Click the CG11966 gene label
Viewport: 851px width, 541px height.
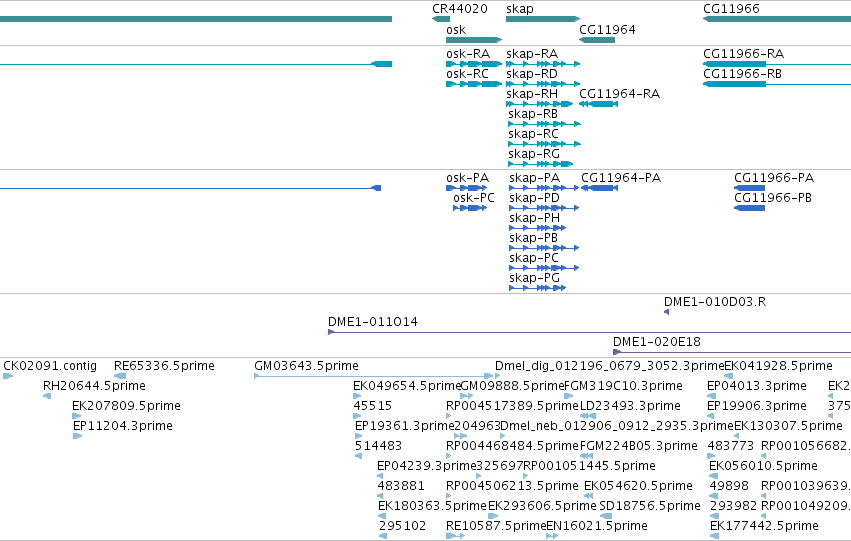[731, 9]
